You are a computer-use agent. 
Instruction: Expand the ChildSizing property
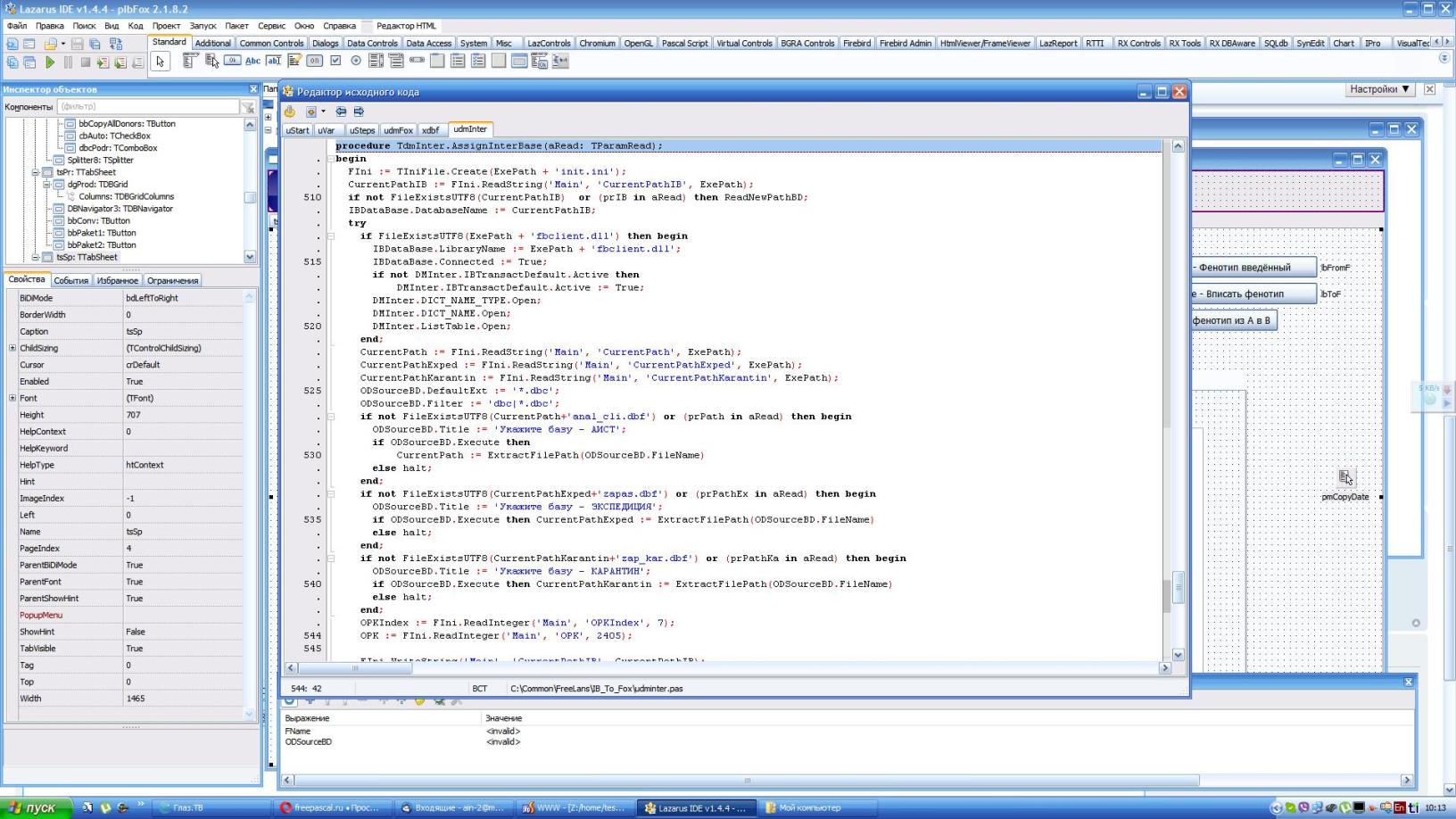12,348
